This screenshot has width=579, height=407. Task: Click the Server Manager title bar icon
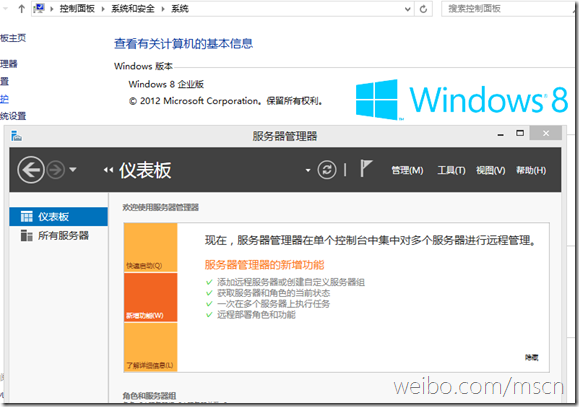coord(17,136)
